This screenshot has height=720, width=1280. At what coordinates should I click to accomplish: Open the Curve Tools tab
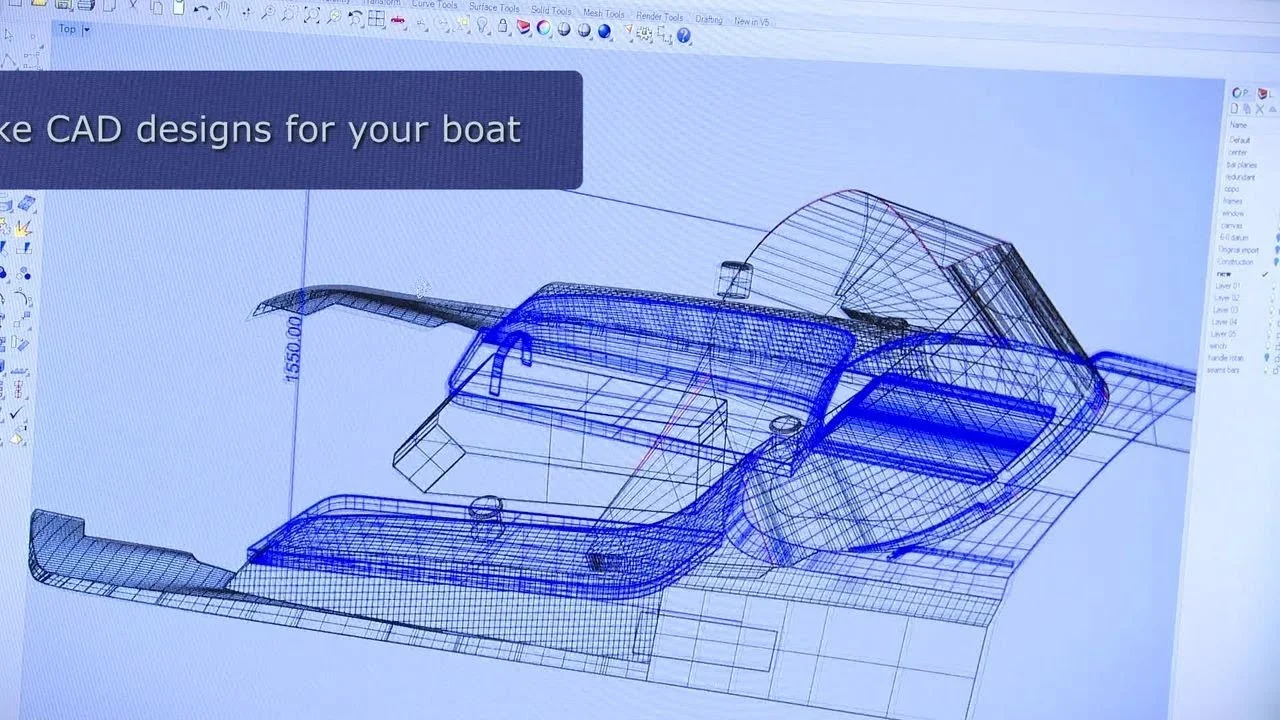435,4
